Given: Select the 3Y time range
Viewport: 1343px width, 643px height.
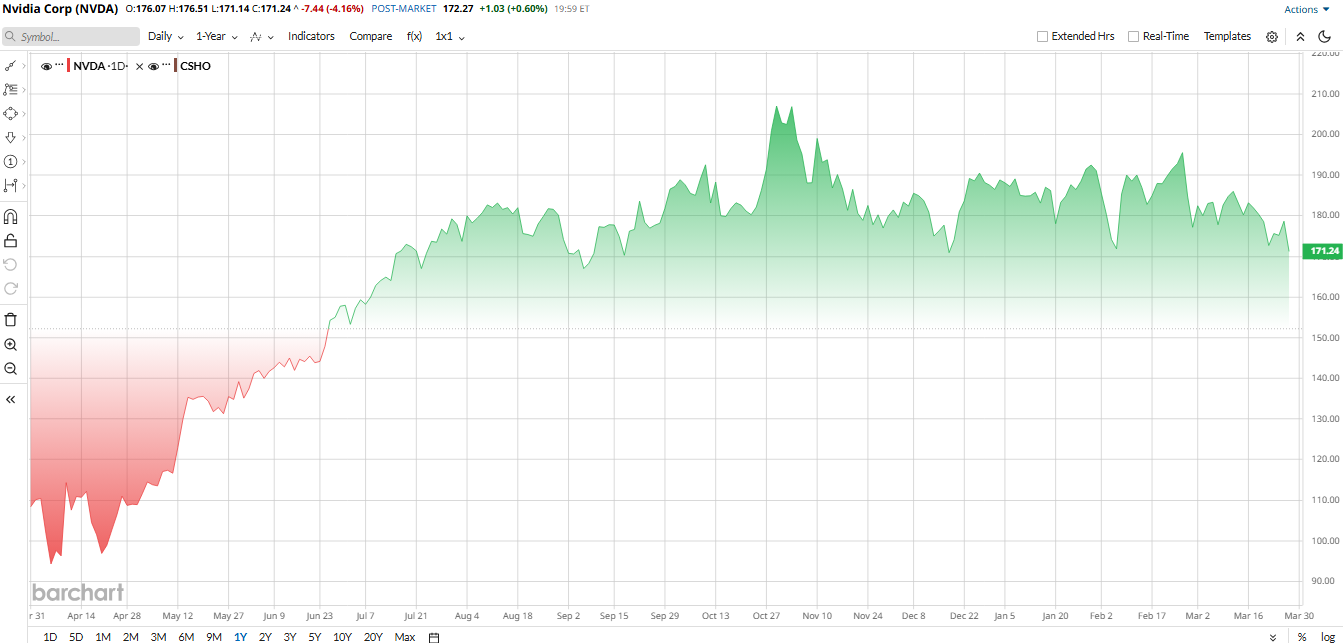Looking at the screenshot, I should tap(290, 637).
